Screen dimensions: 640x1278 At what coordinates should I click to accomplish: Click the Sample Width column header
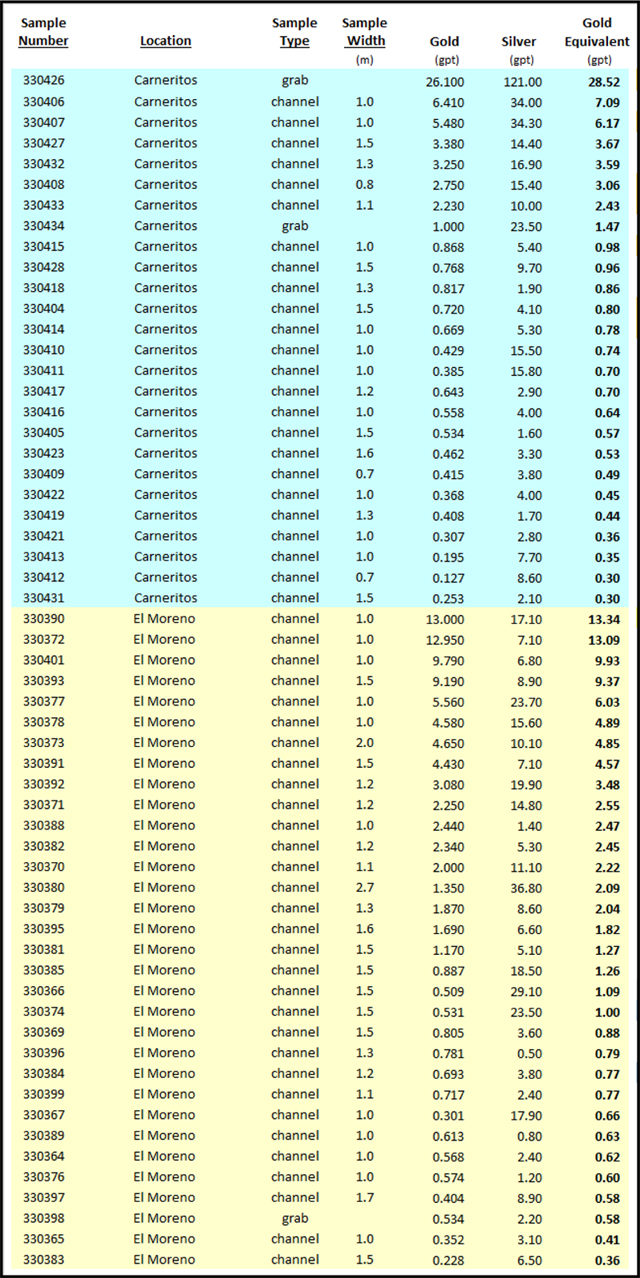coord(365,32)
